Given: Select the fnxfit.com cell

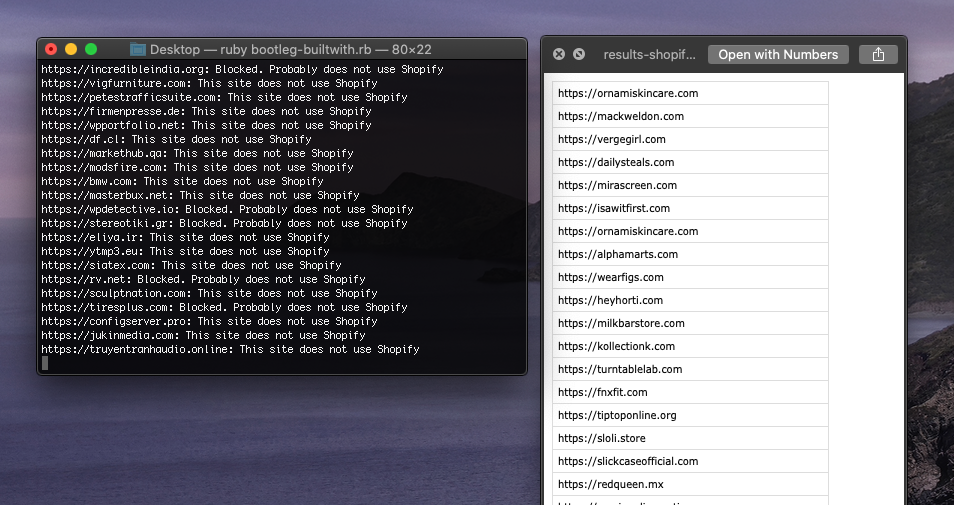Looking at the screenshot, I should click(x=691, y=392).
